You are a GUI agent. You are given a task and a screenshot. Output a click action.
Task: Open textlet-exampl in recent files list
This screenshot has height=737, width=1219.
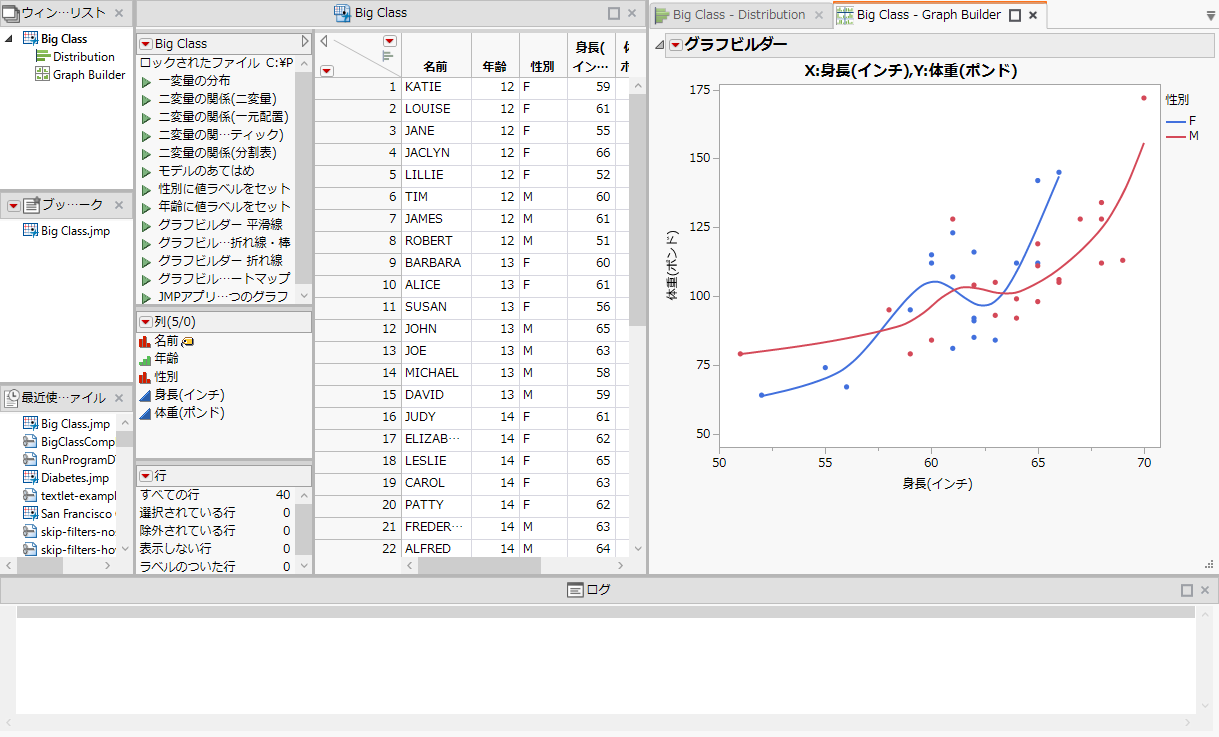78,496
